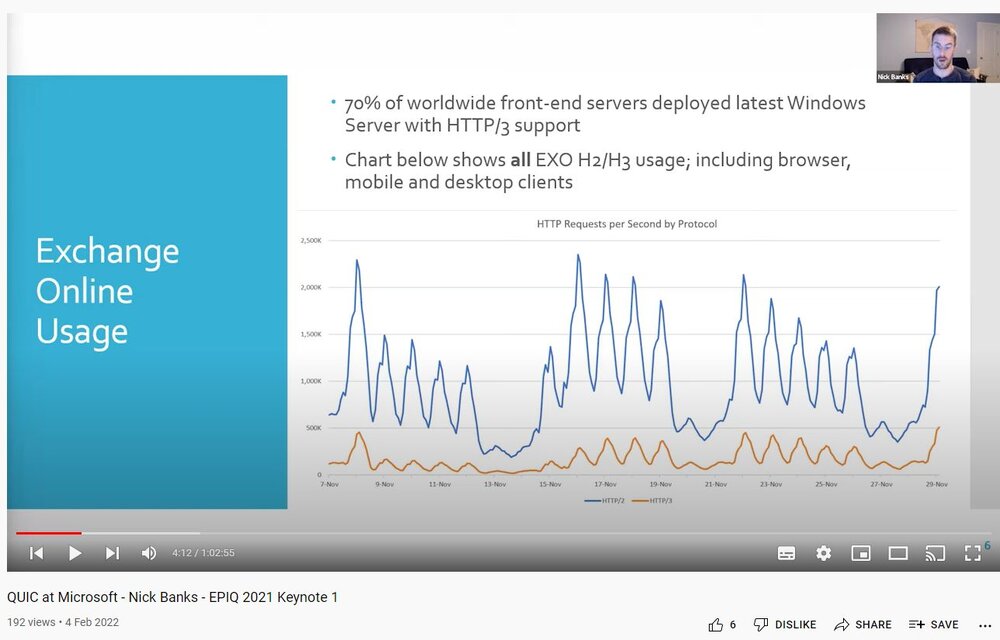Click the video time display 4:12 / 1:02:55

pyautogui.click(x=203, y=553)
